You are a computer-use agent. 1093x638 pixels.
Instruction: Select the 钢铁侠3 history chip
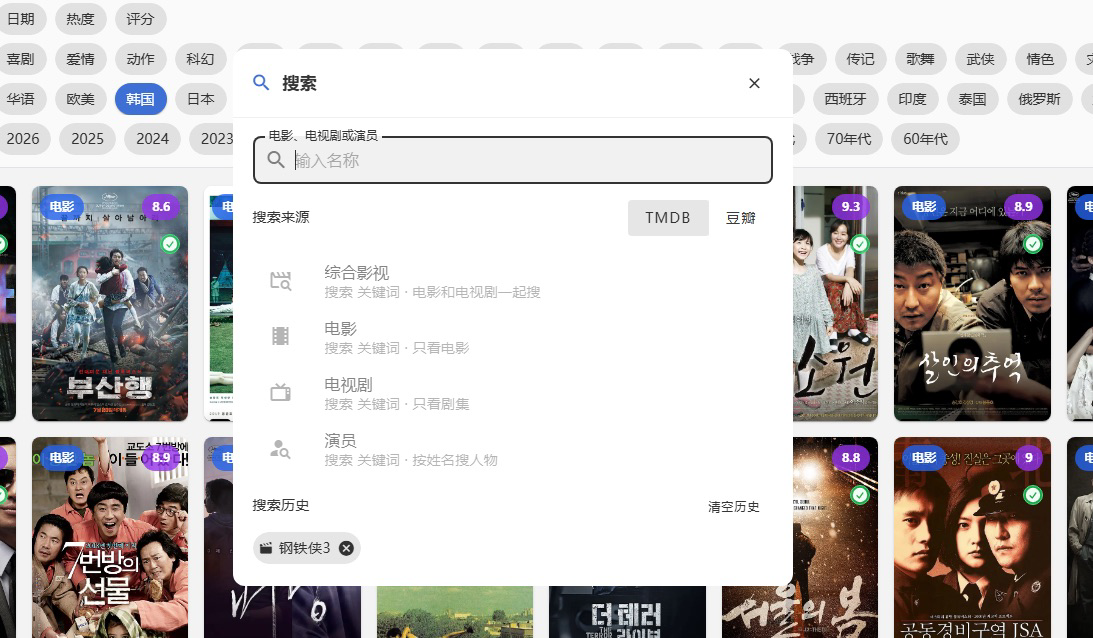[x=307, y=548]
